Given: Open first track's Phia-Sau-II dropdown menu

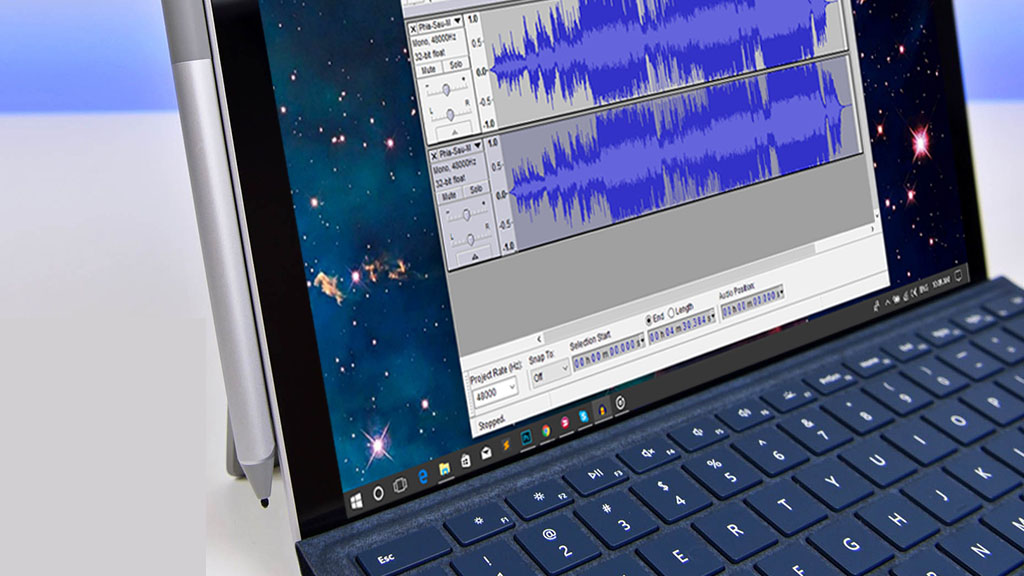Looking at the screenshot, I should coord(458,22).
